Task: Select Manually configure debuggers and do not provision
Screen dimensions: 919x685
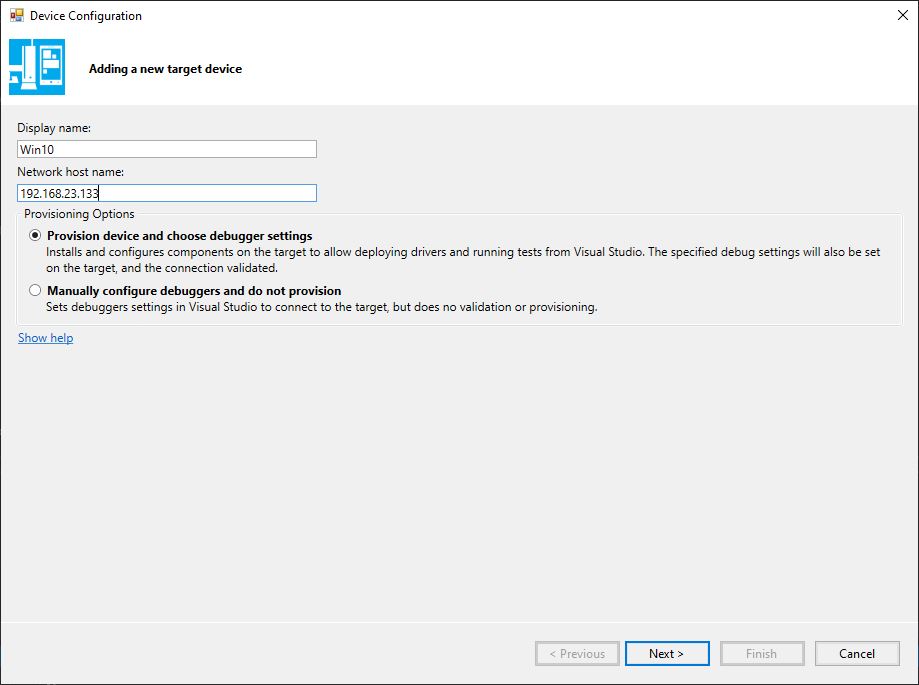Action: (36, 291)
